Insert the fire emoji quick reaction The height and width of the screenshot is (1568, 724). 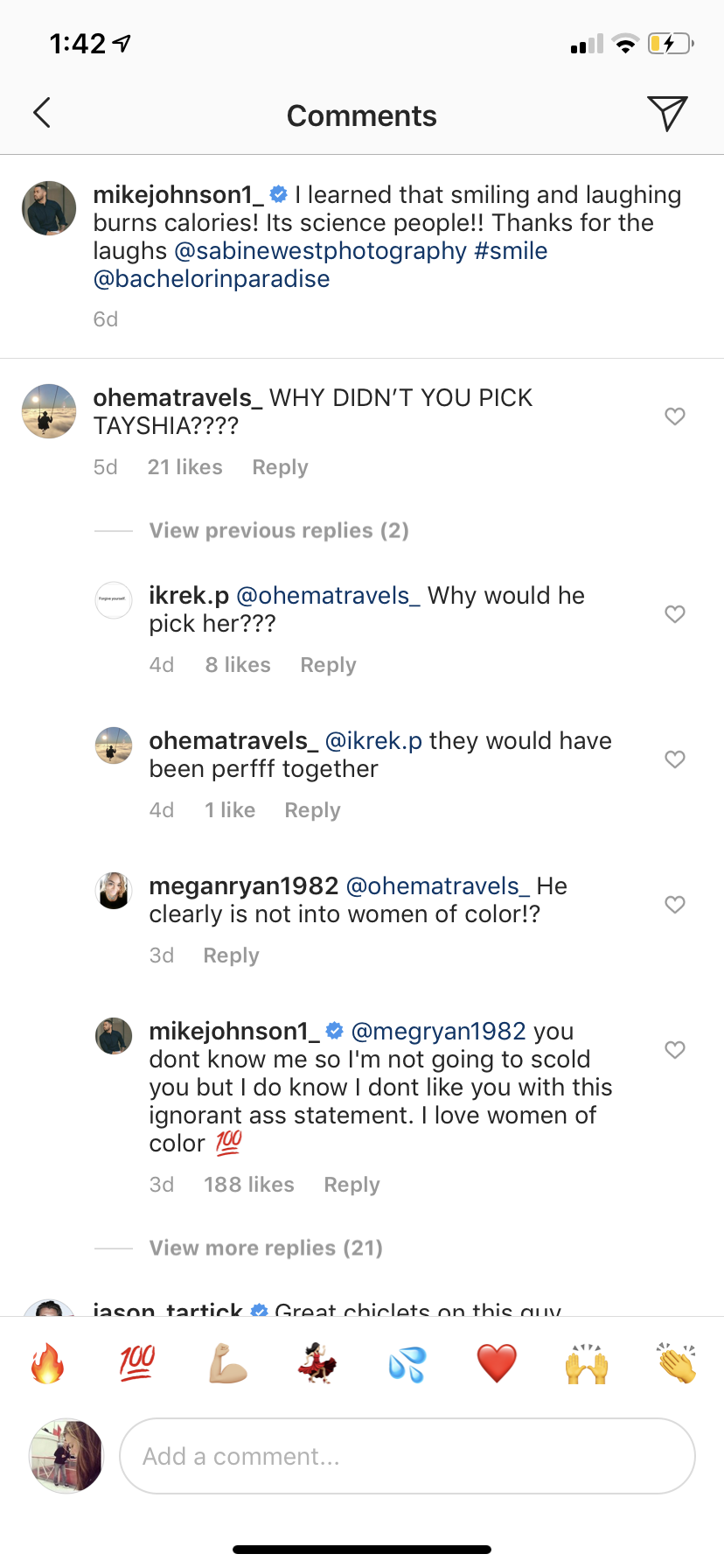pos(48,1363)
